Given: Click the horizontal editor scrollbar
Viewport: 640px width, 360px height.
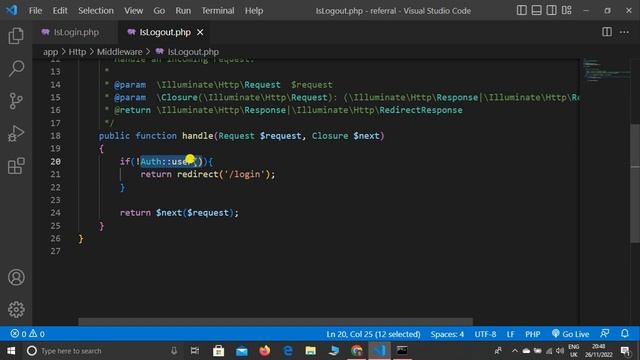Looking at the screenshot, I should 276,322.
